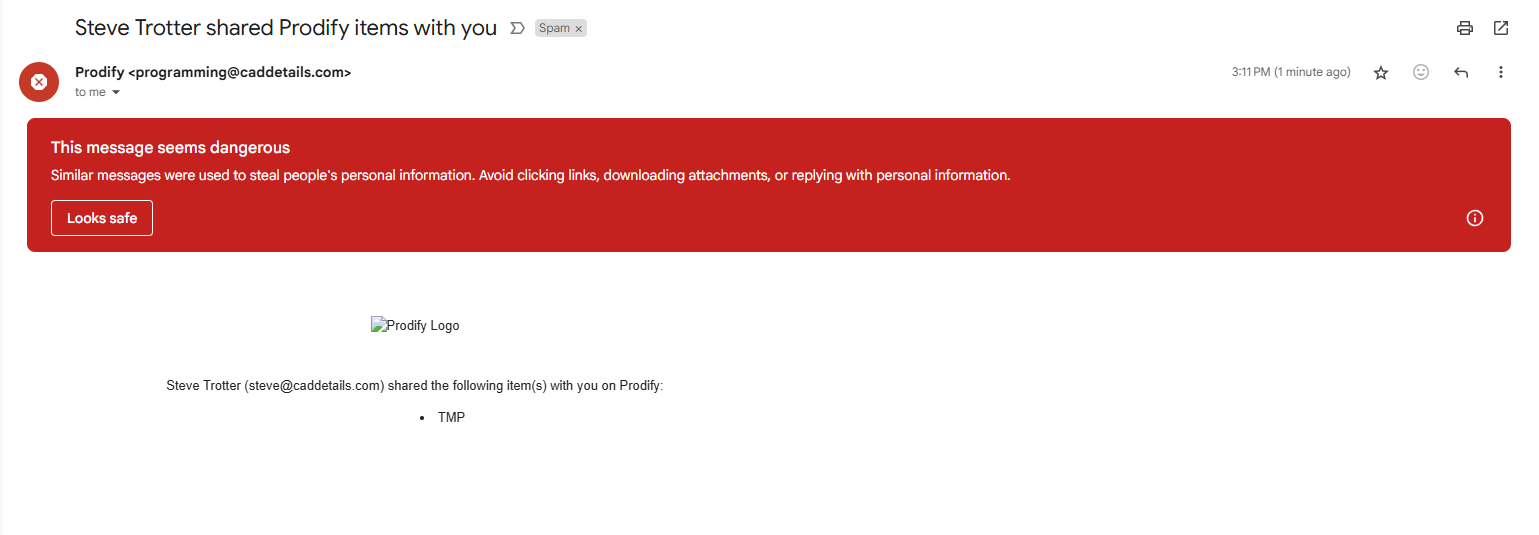Click the 3:11 PM timestamp

pos(1291,72)
